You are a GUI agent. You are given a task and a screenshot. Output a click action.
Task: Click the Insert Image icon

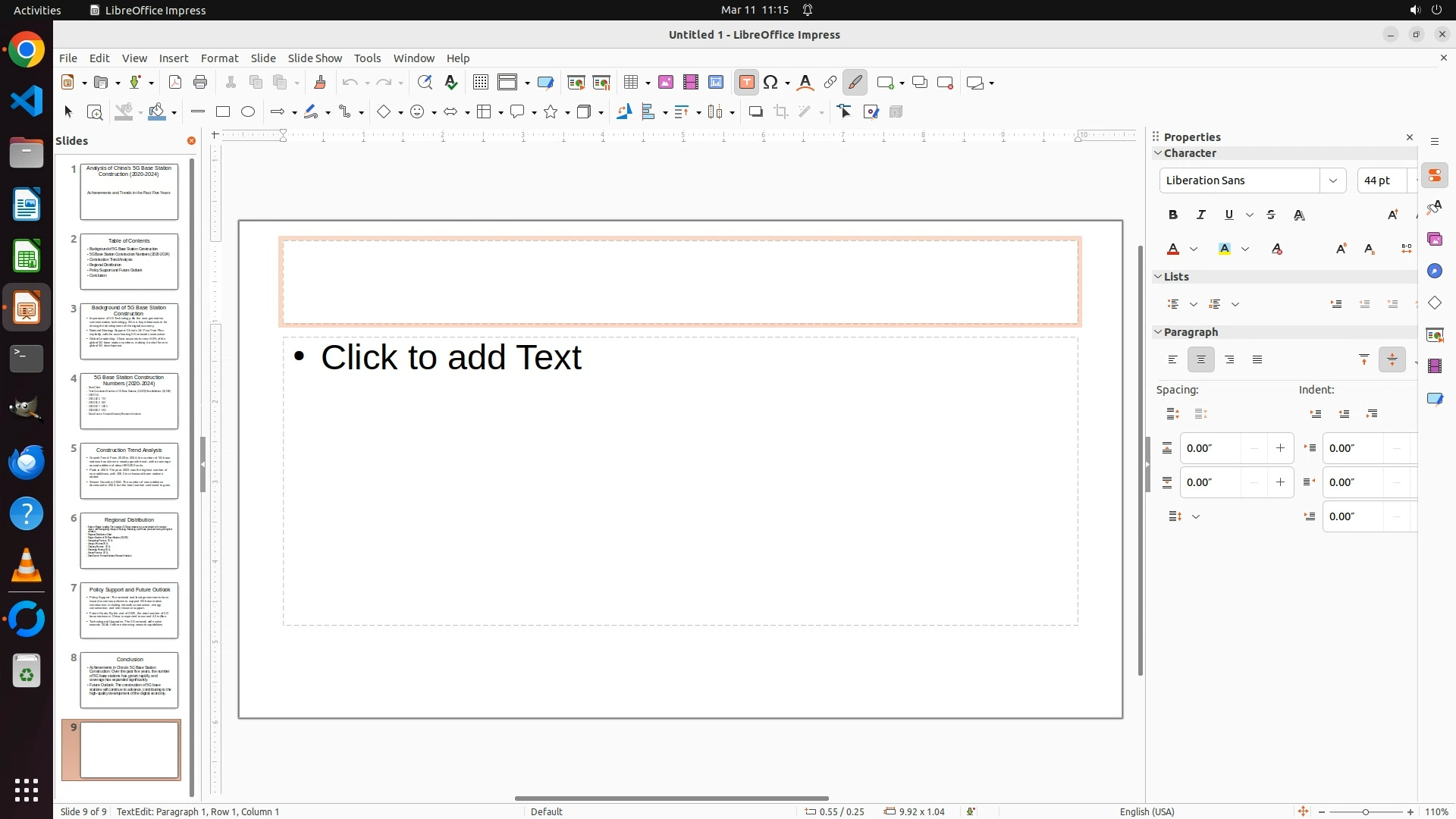(x=666, y=83)
